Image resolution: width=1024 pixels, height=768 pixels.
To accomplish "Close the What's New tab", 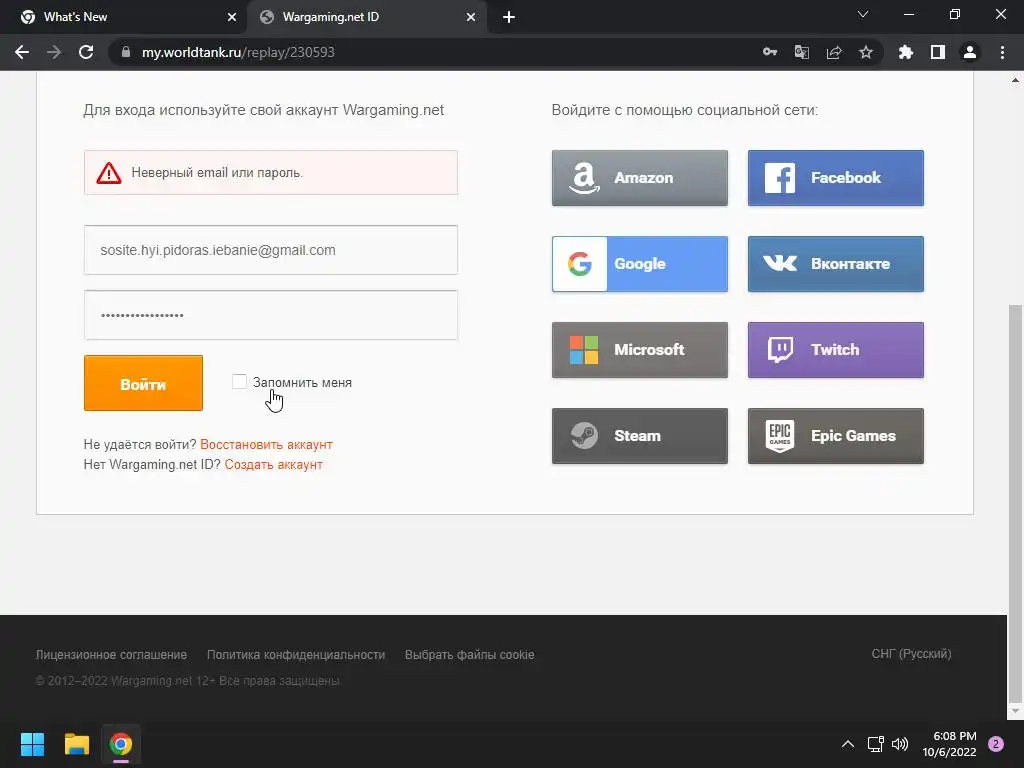I will point(232,17).
